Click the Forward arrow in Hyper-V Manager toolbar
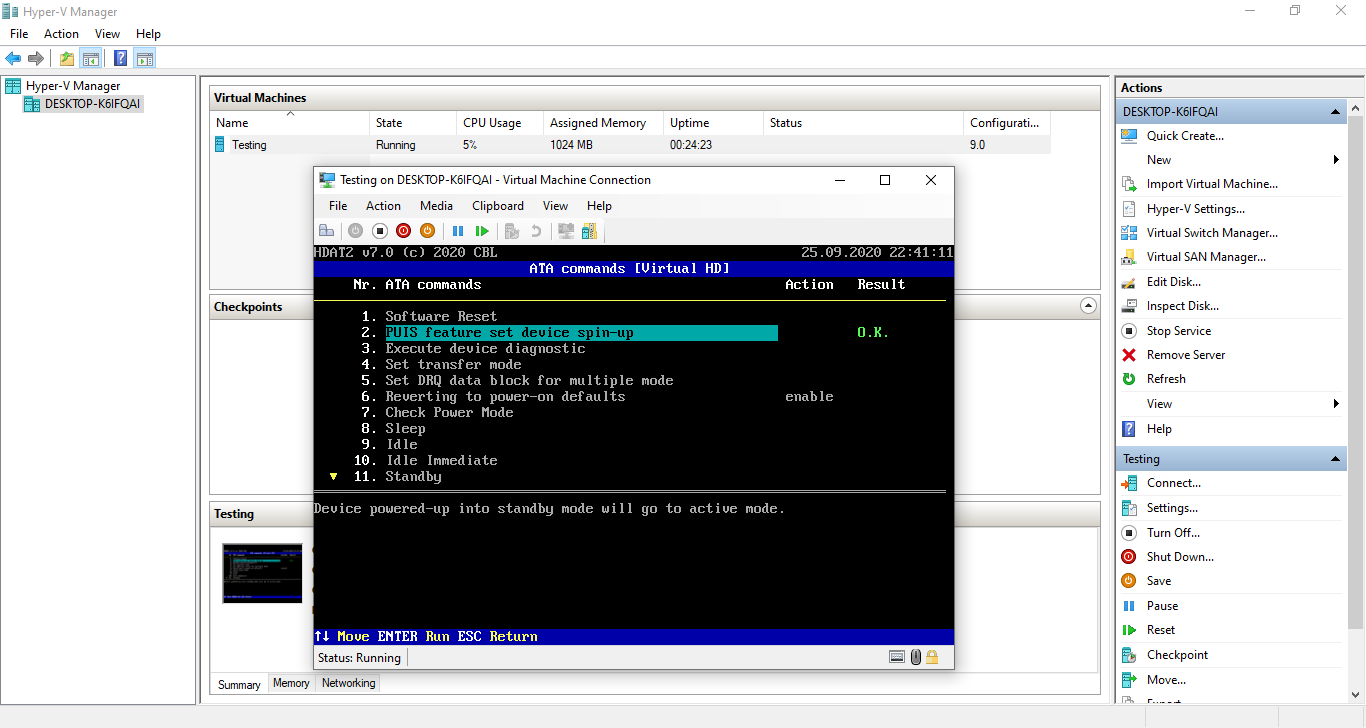The image size is (1366, 728). [36, 59]
